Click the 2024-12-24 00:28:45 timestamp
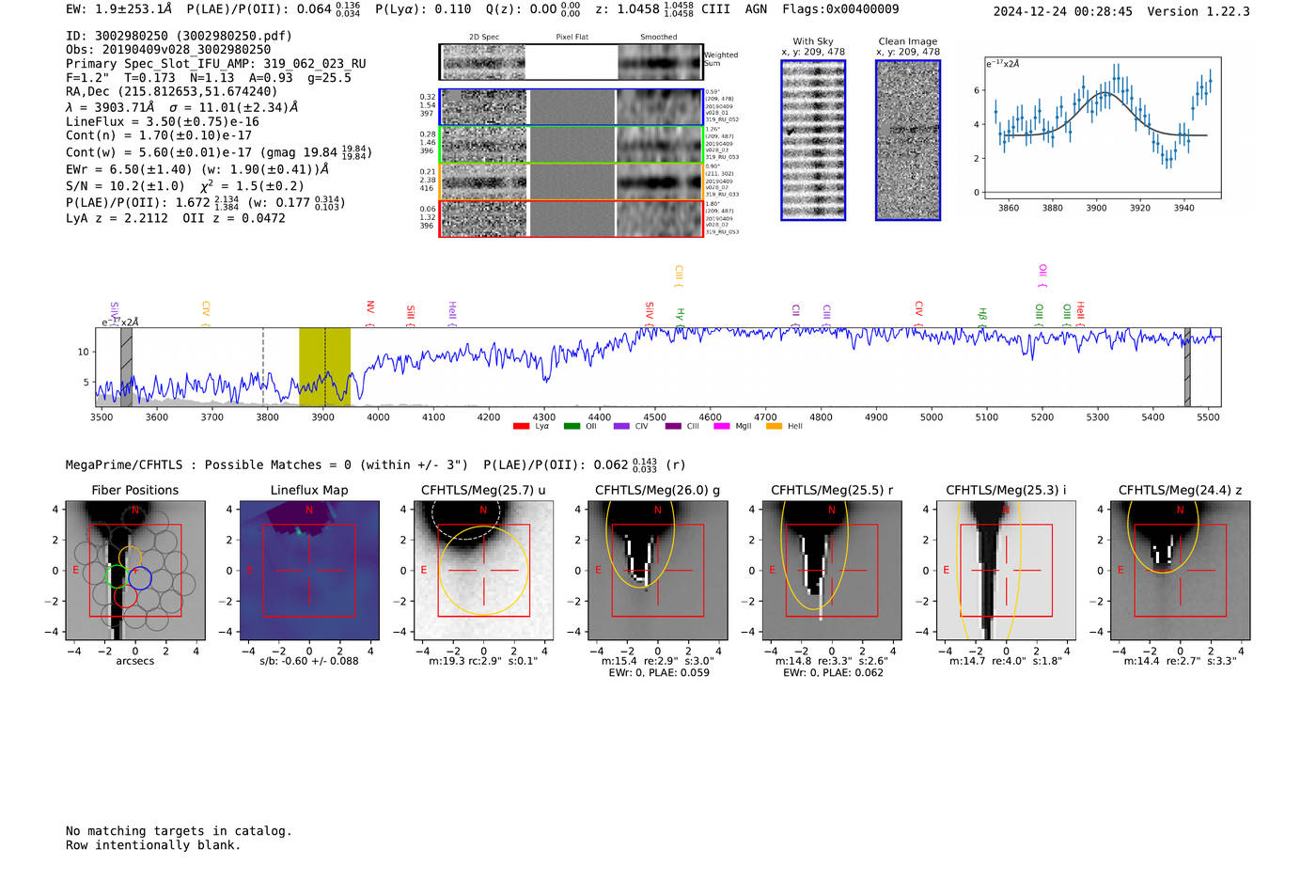 (1063, 11)
